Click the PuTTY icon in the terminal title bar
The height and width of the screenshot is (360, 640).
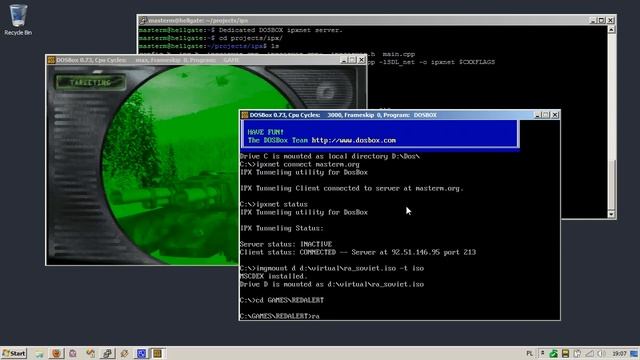[142, 20]
